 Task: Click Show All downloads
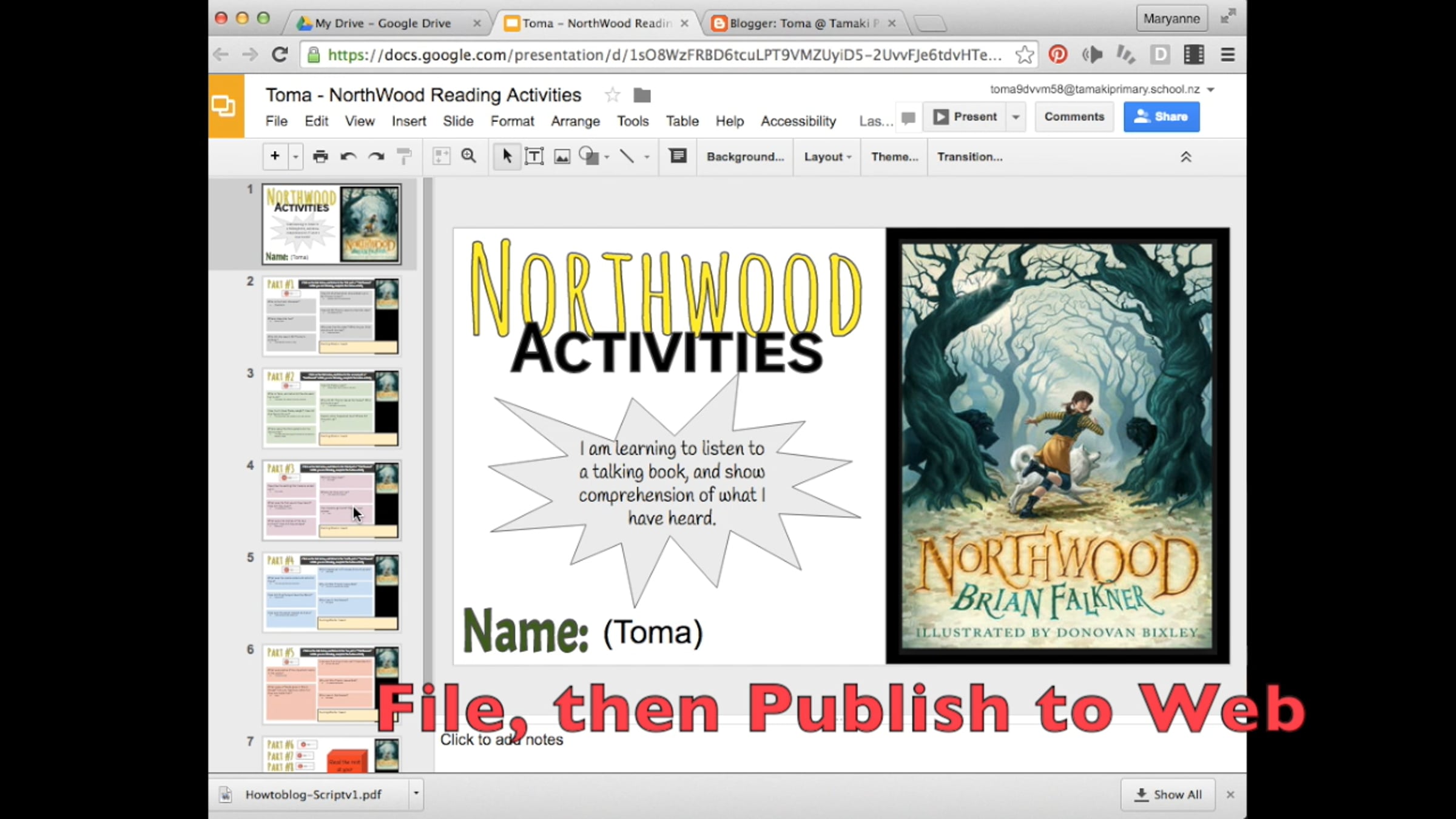point(1168,795)
